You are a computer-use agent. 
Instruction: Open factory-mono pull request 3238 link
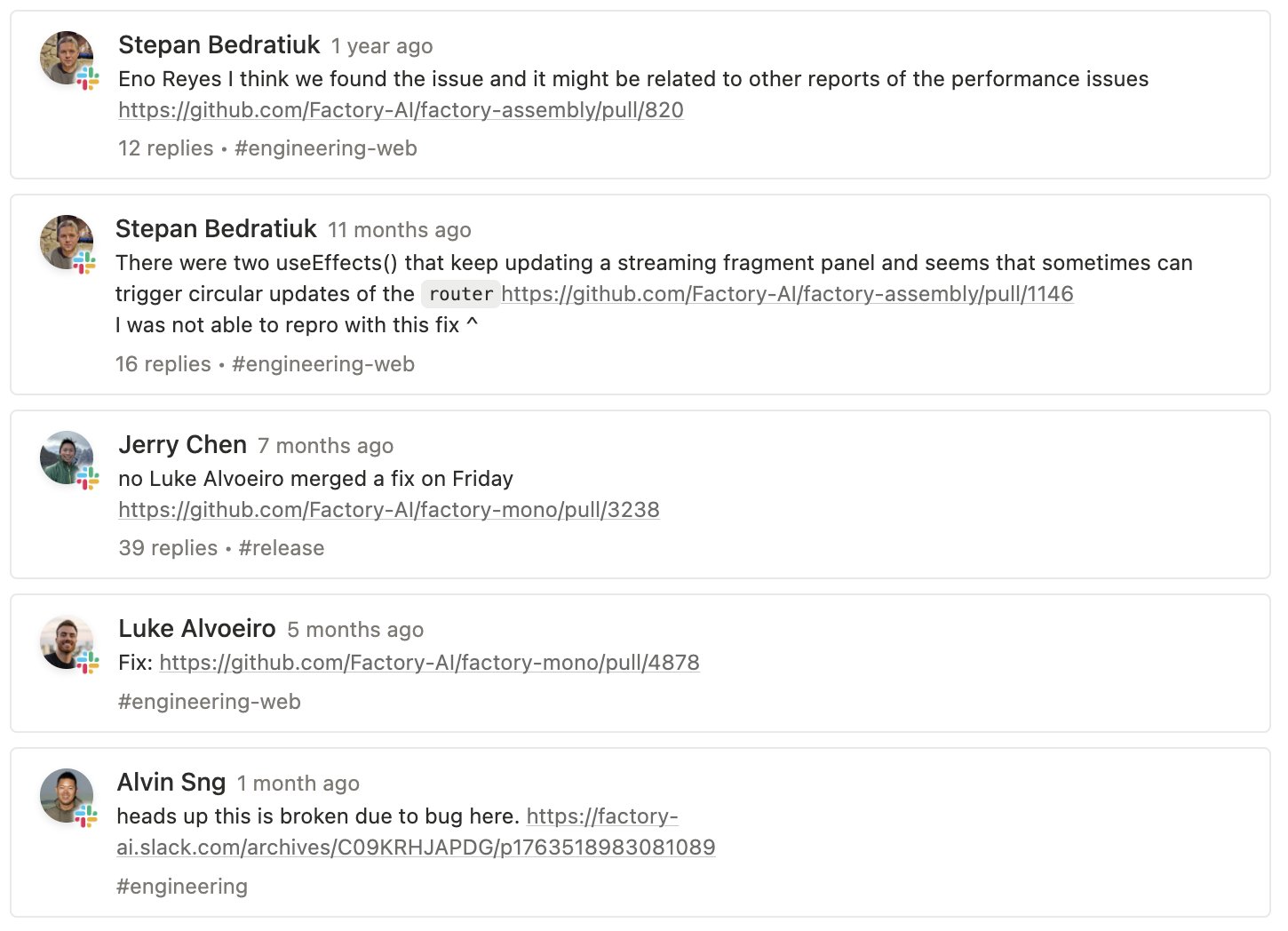[x=389, y=510]
